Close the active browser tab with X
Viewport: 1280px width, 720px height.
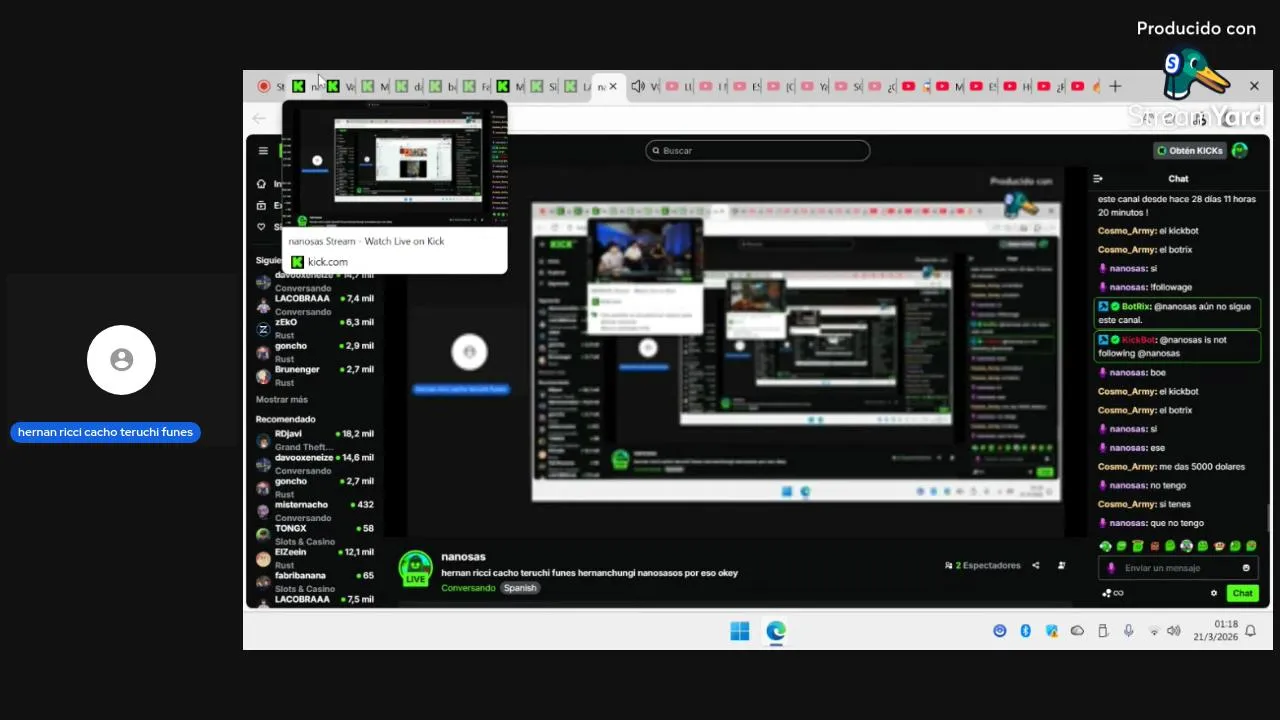613,87
